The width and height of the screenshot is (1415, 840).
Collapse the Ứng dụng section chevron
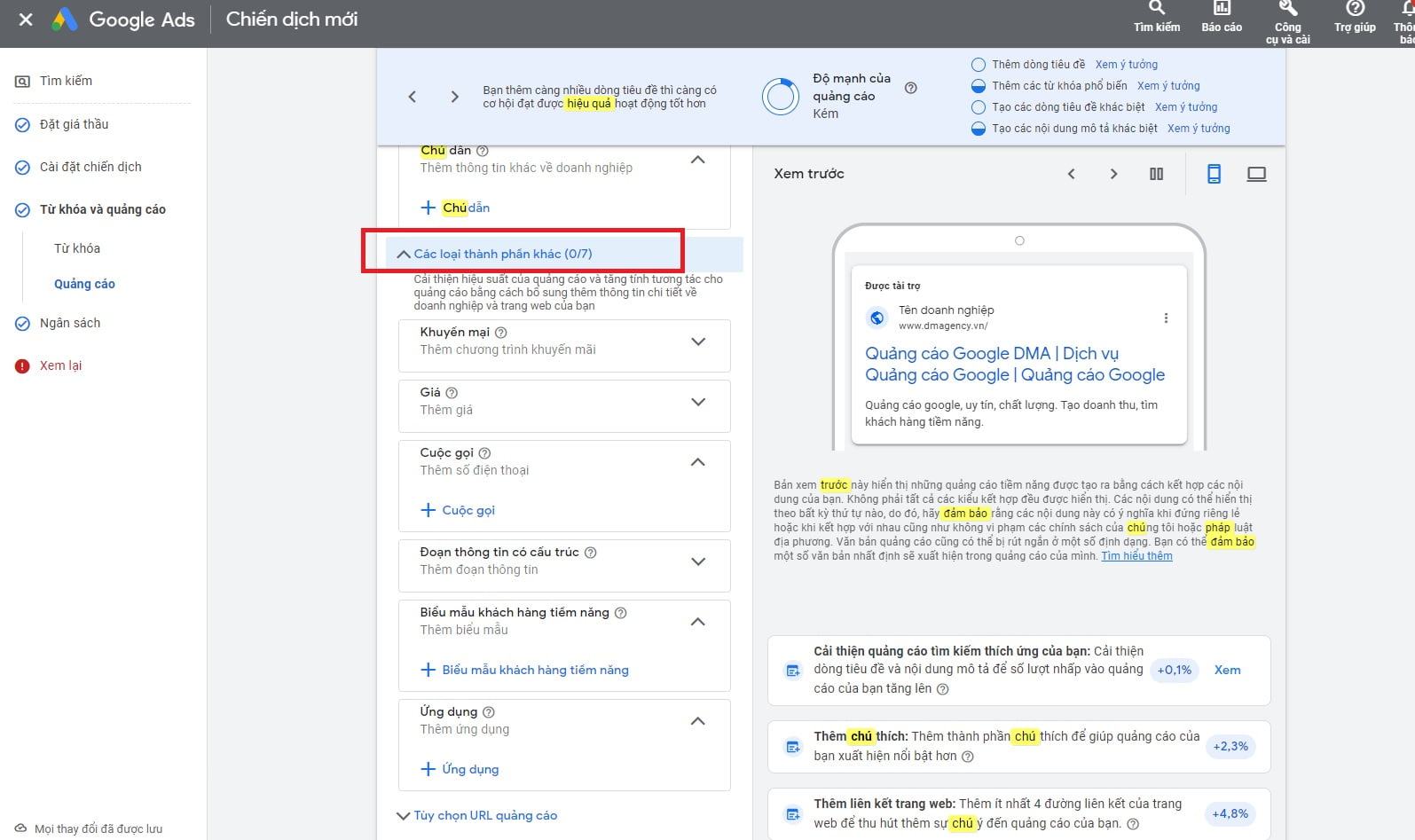698,721
